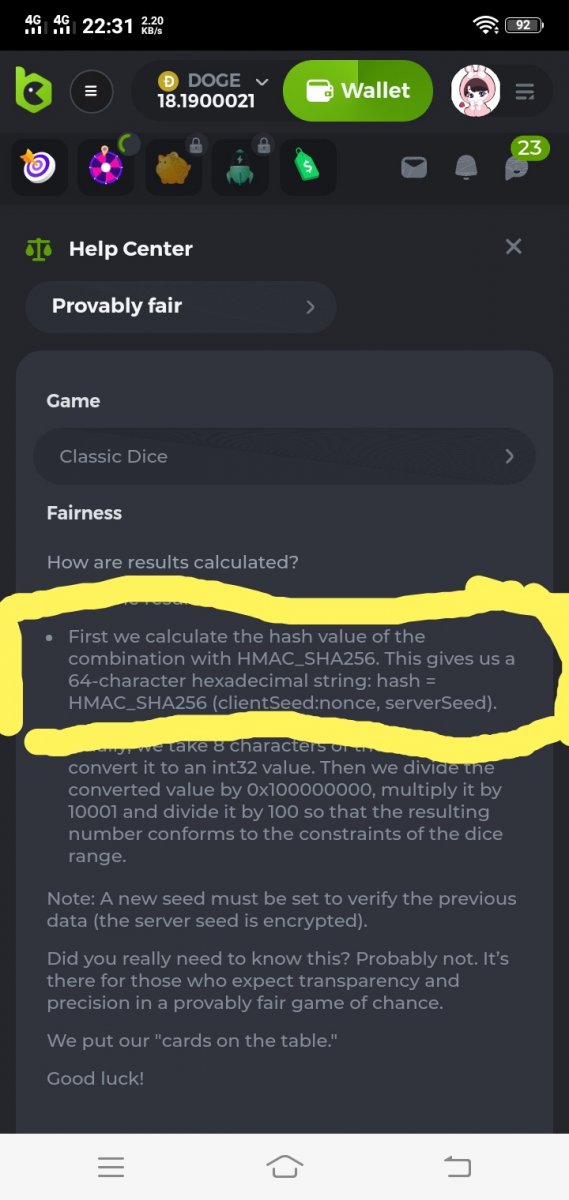Open the hamburger menu button beside logo

[x=91, y=91]
